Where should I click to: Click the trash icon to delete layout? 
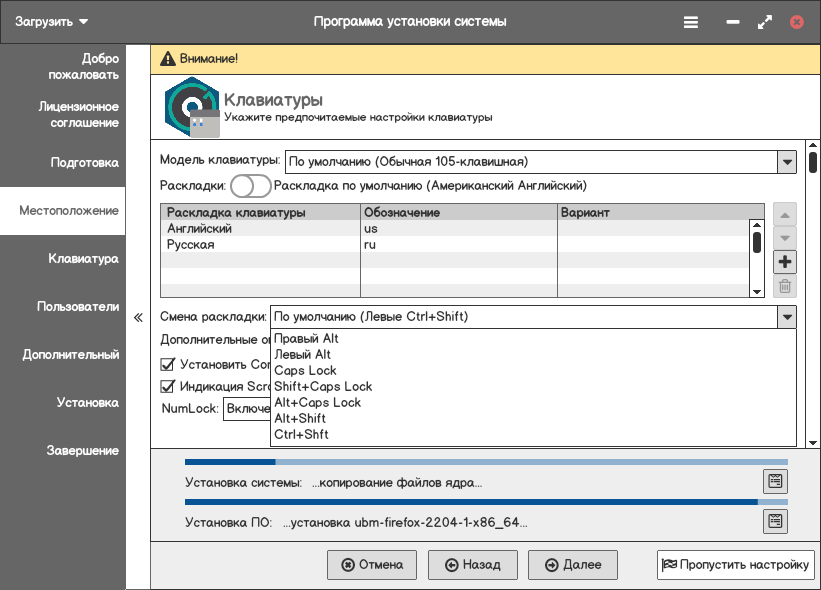point(785,287)
